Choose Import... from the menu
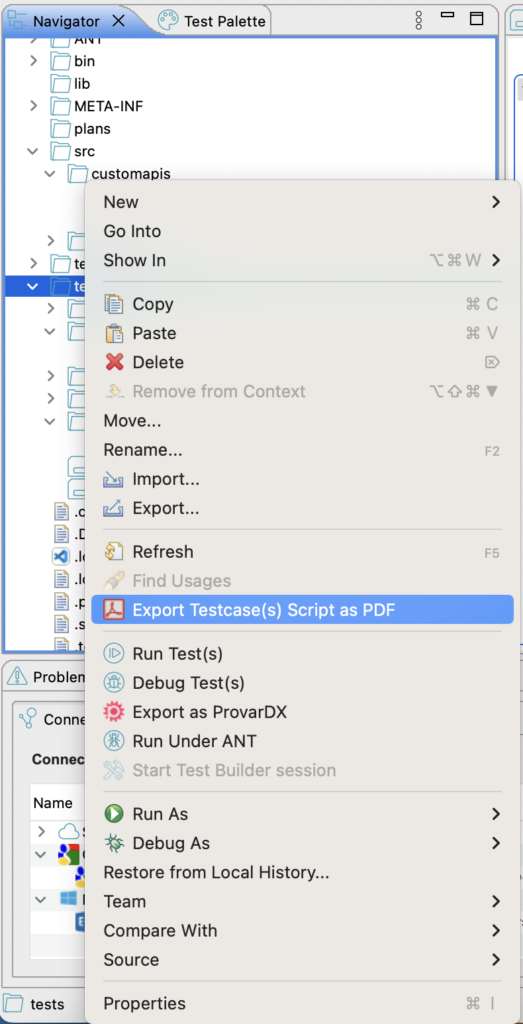The width and height of the screenshot is (523, 1024). 302,479
